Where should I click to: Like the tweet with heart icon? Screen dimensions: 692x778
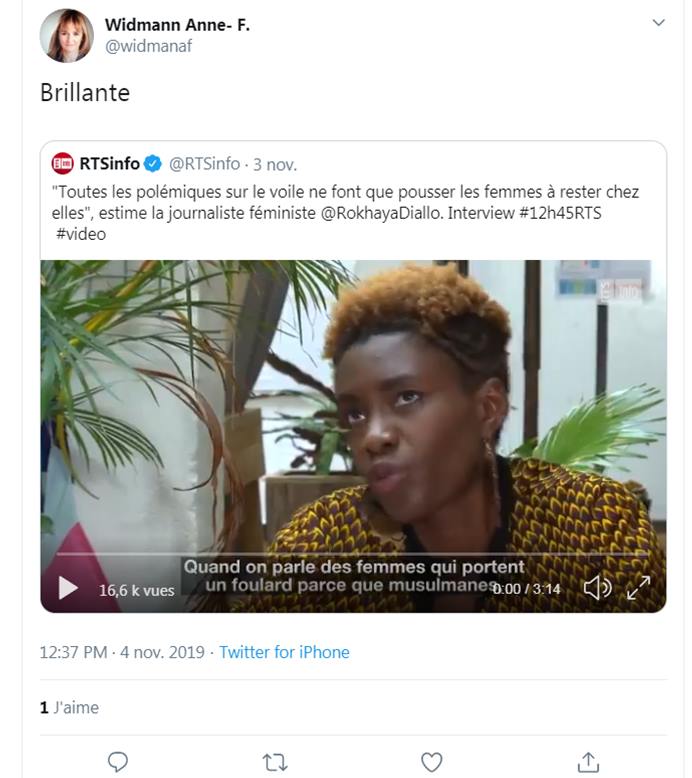(x=431, y=762)
